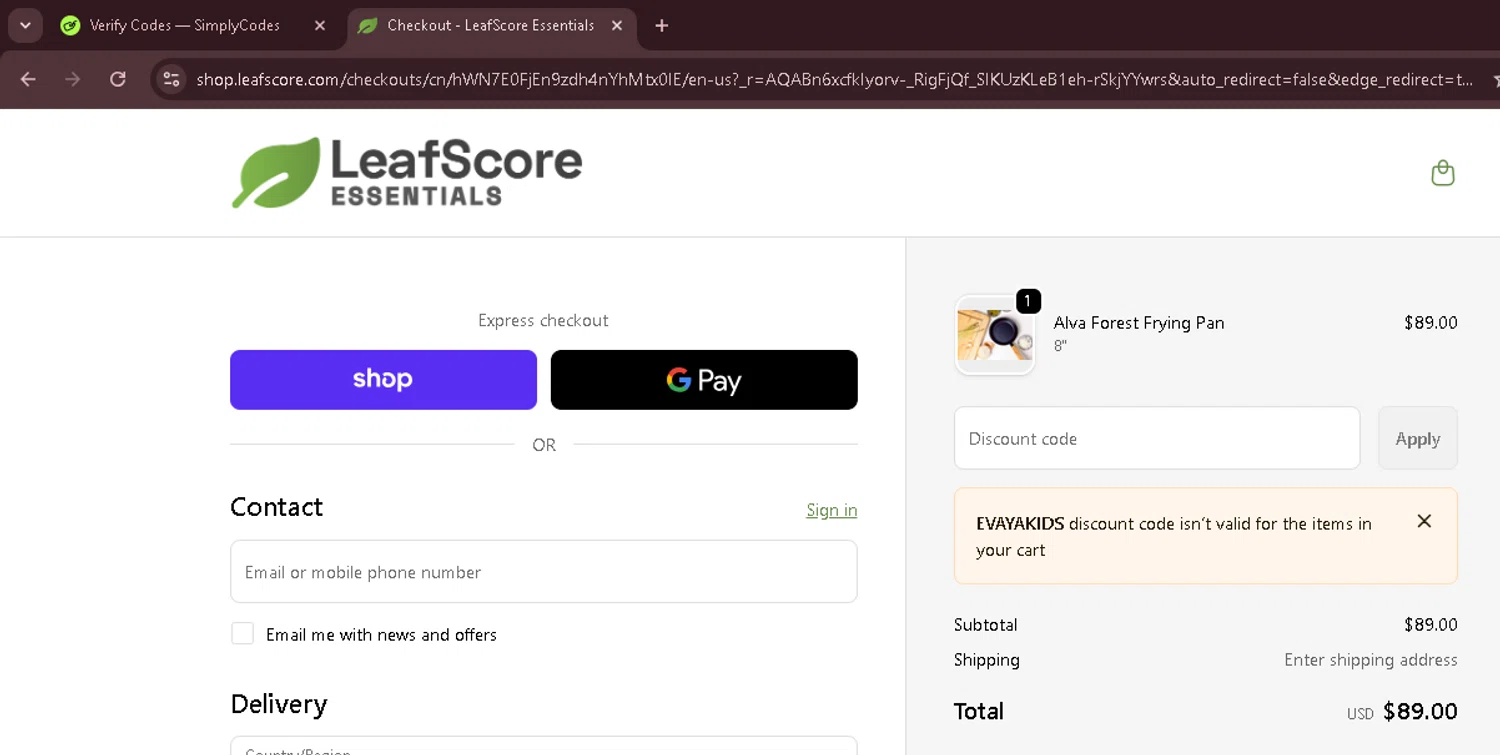Focus the Discount code field
Screen dimensions: 1500x755
pyautogui.click(x=1157, y=438)
